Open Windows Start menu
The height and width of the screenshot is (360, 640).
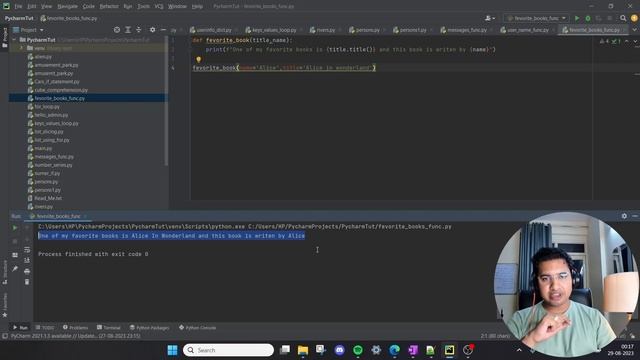tap(172, 350)
